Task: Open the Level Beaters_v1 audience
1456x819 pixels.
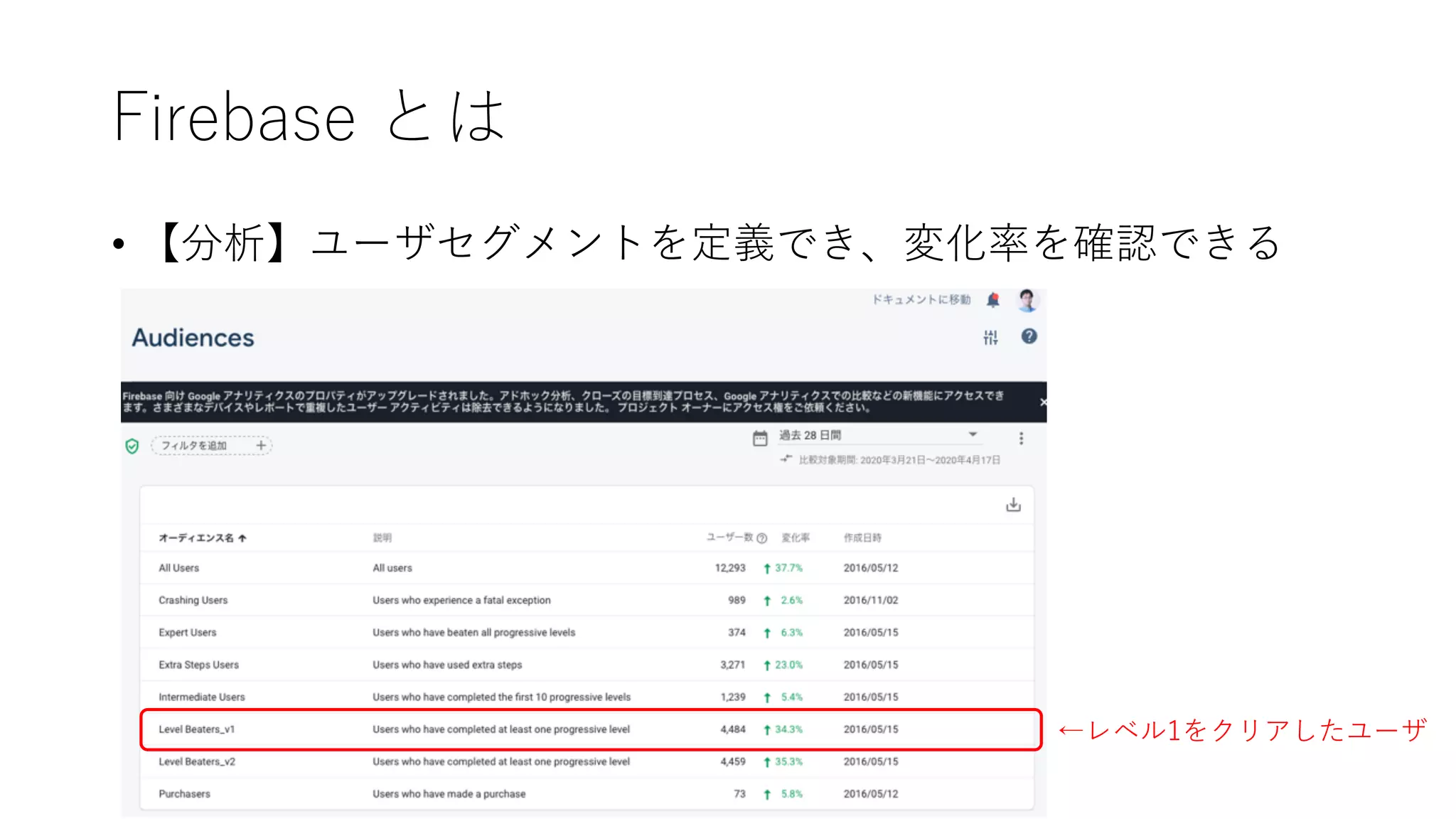Action: 196,729
